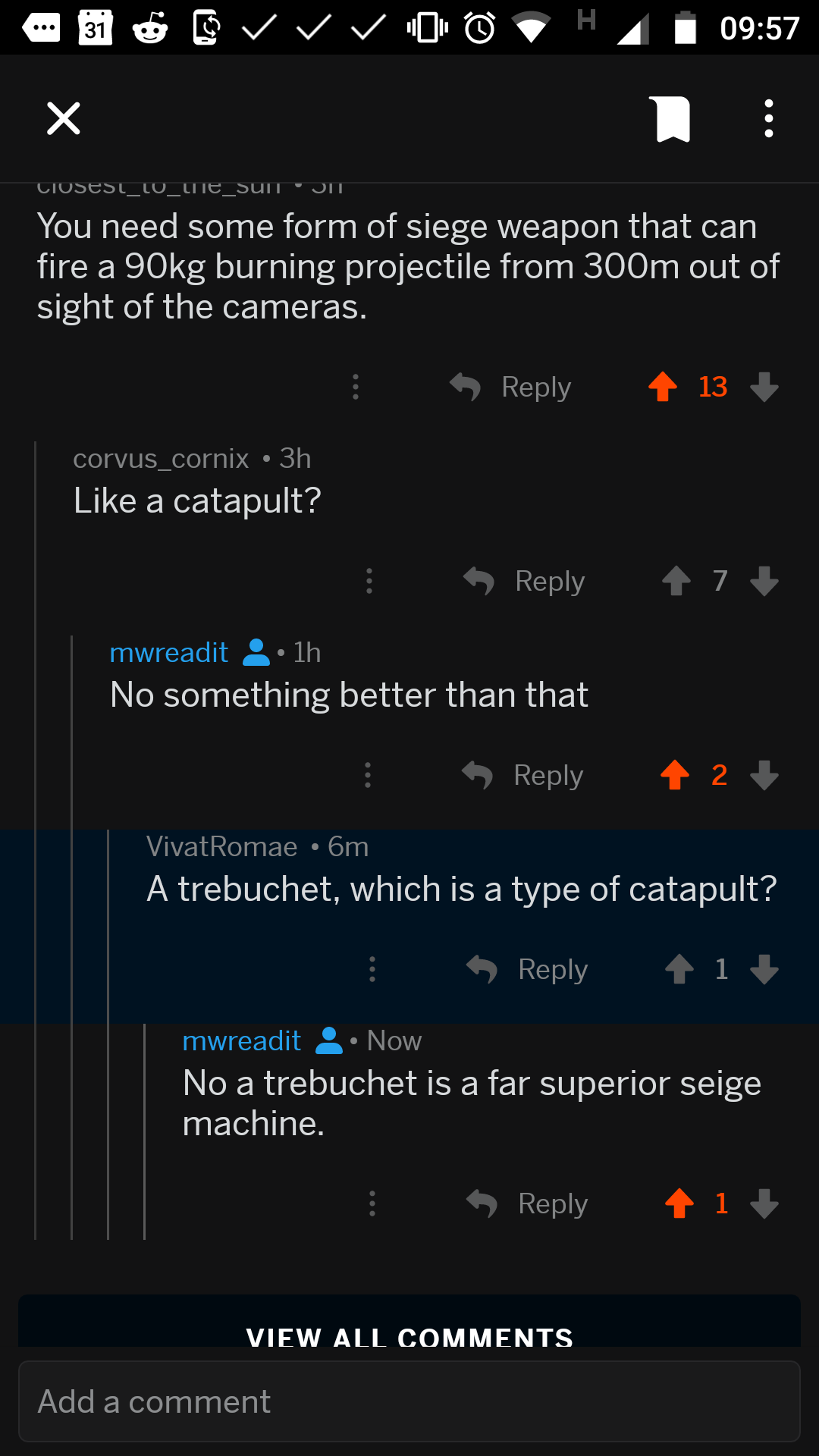
Task: Open the options menu on VivatRomae's comment
Action: pos(372,969)
